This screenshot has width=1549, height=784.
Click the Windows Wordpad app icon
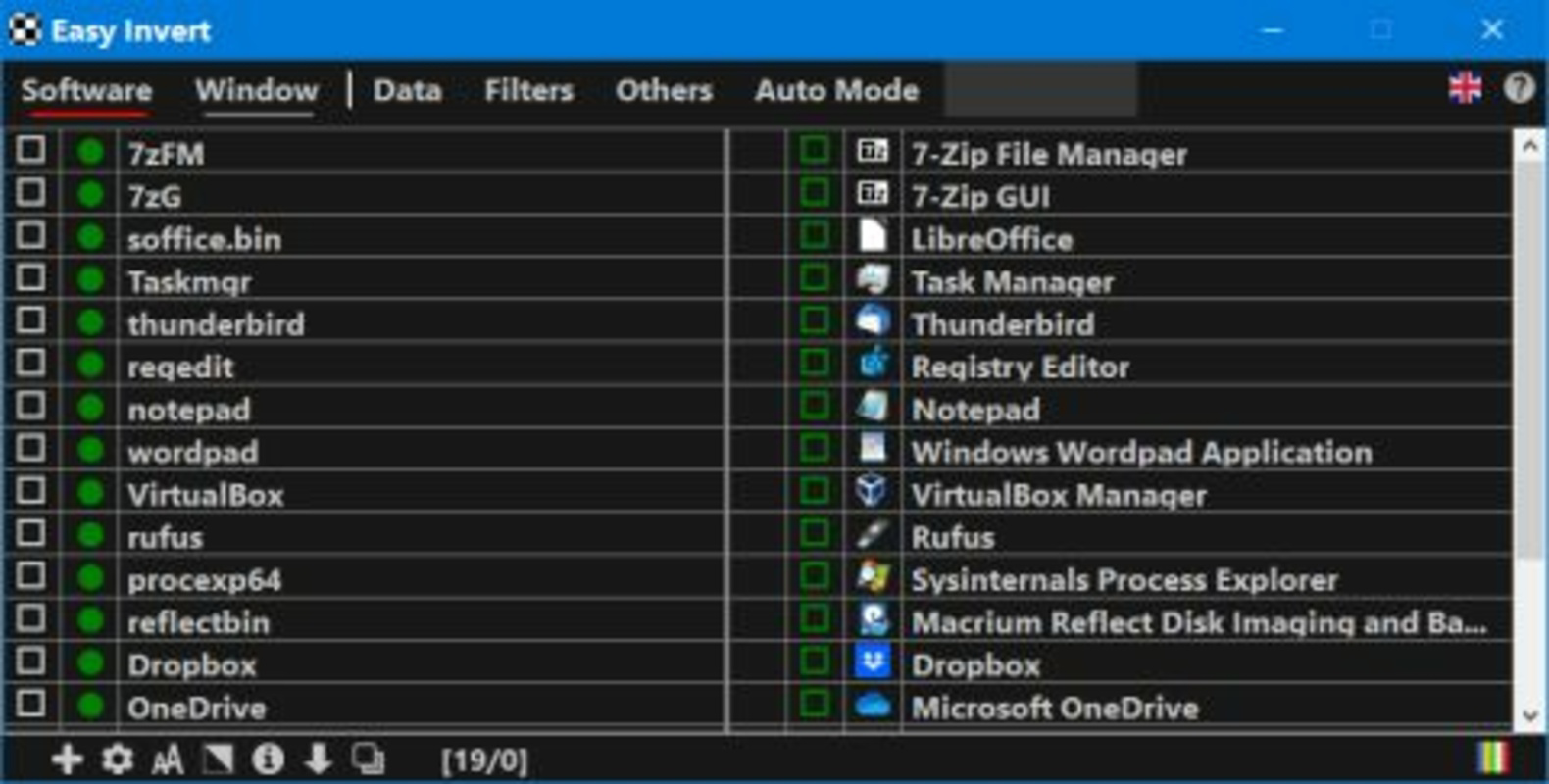[x=873, y=448]
